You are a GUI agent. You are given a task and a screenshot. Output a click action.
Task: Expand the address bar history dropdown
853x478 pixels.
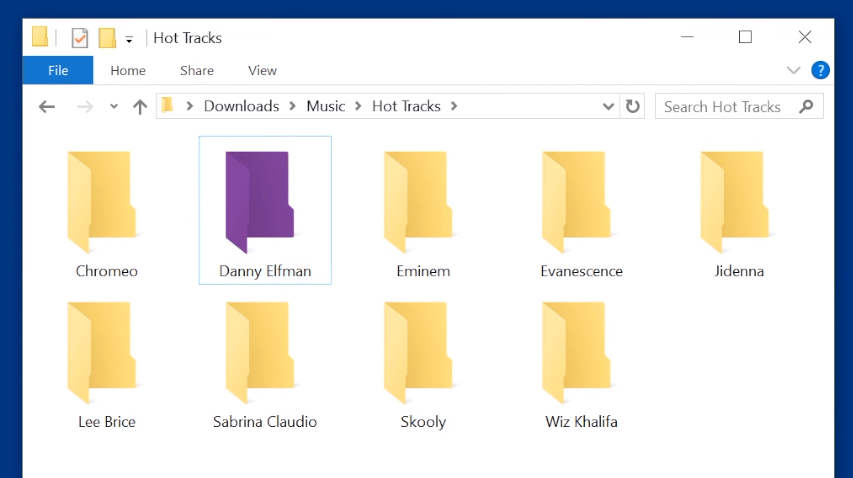click(608, 107)
